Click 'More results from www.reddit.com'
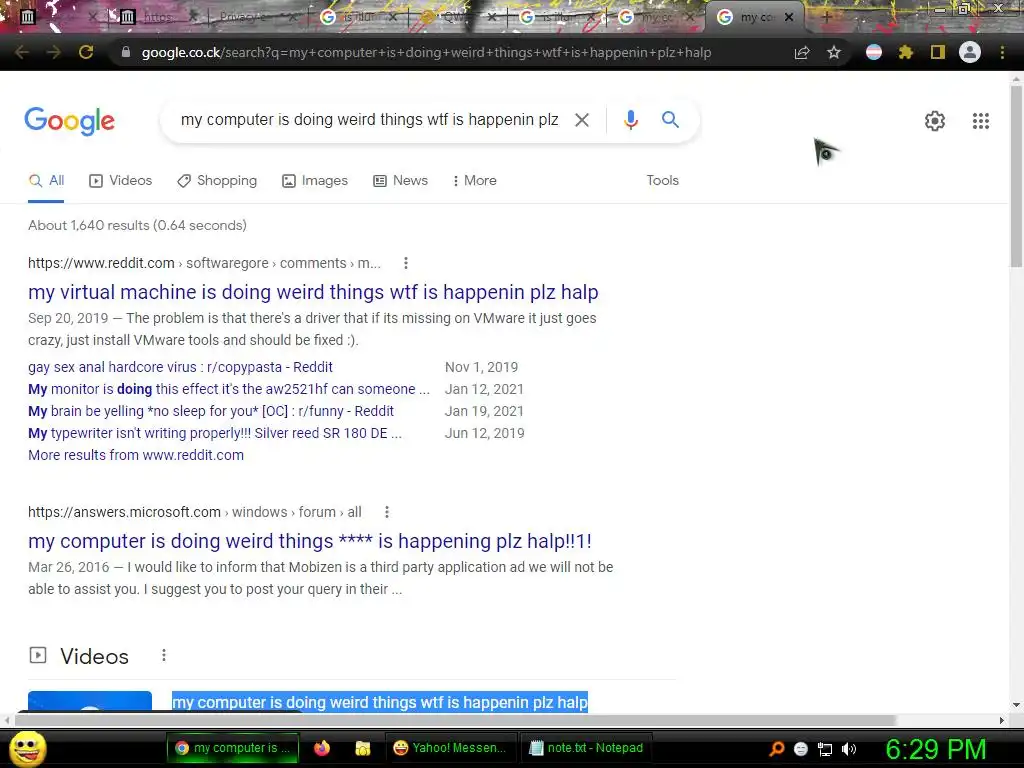 tap(136, 455)
